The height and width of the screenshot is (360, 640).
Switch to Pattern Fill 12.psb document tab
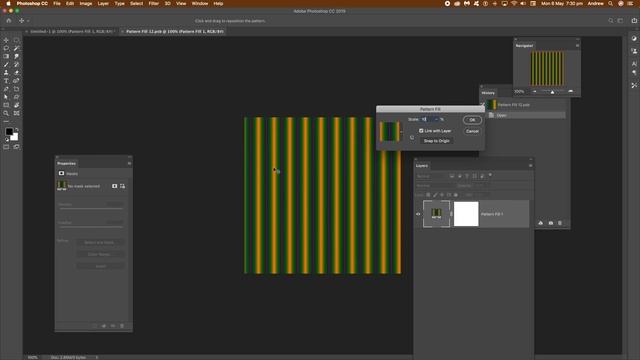[x=175, y=31]
